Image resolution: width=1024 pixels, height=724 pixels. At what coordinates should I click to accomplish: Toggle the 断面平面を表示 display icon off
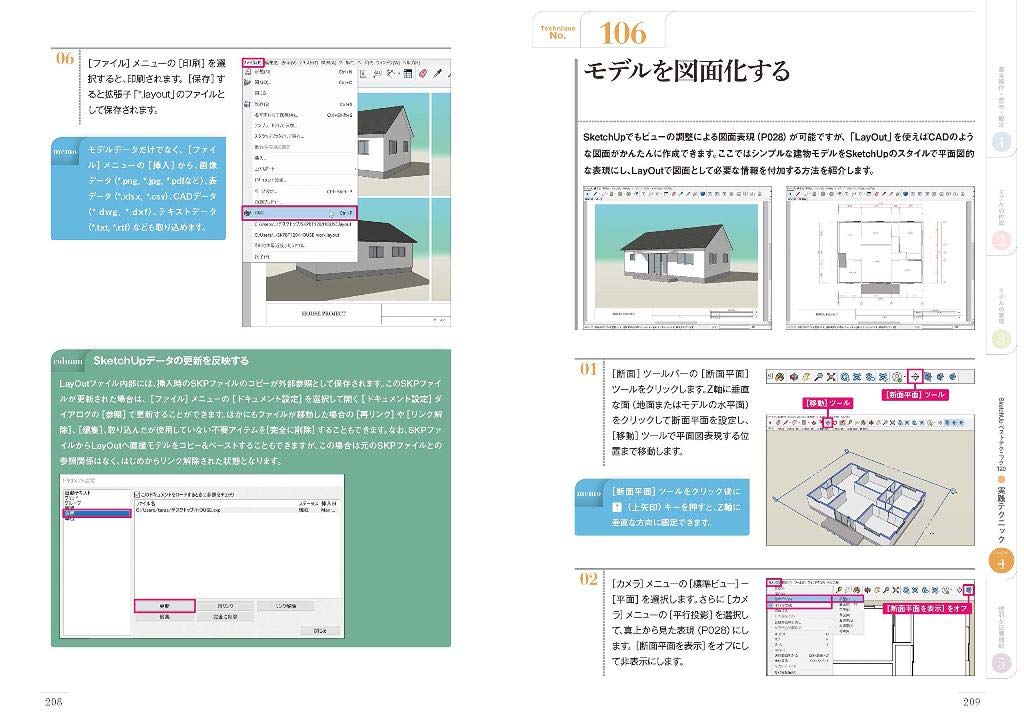(969, 591)
